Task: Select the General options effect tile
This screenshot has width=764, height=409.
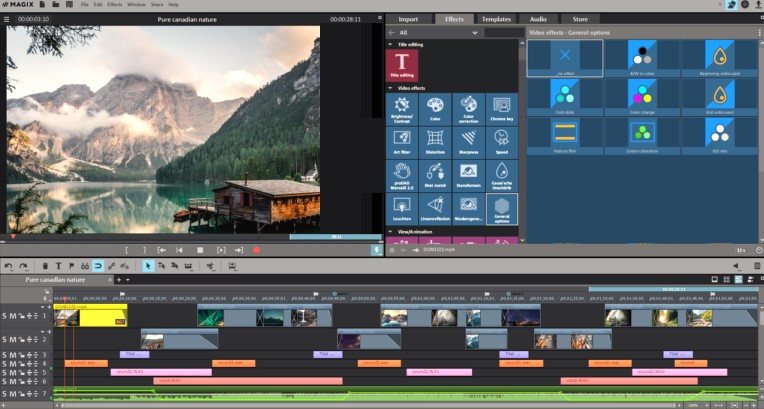Action: tap(502, 209)
